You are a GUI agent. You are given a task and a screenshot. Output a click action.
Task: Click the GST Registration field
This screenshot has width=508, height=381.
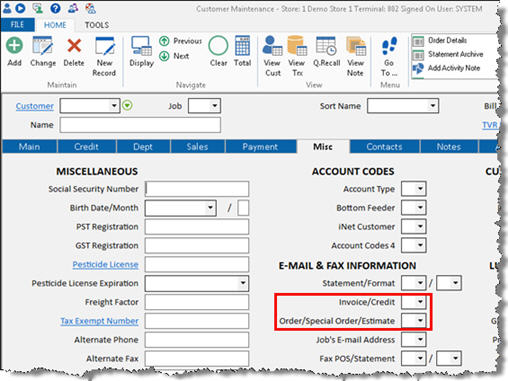(x=197, y=246)
